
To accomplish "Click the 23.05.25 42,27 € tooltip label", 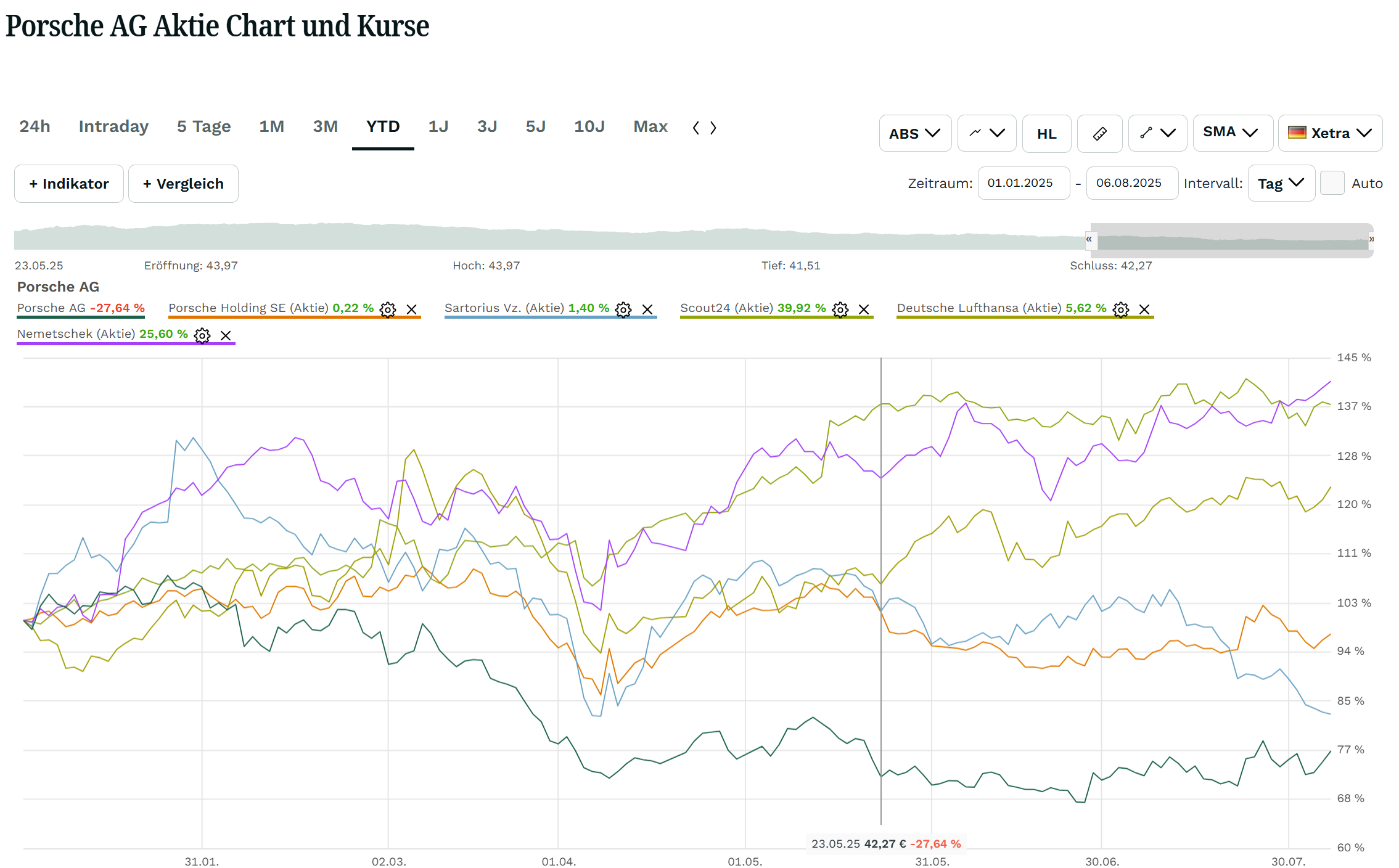I will 886,844.
